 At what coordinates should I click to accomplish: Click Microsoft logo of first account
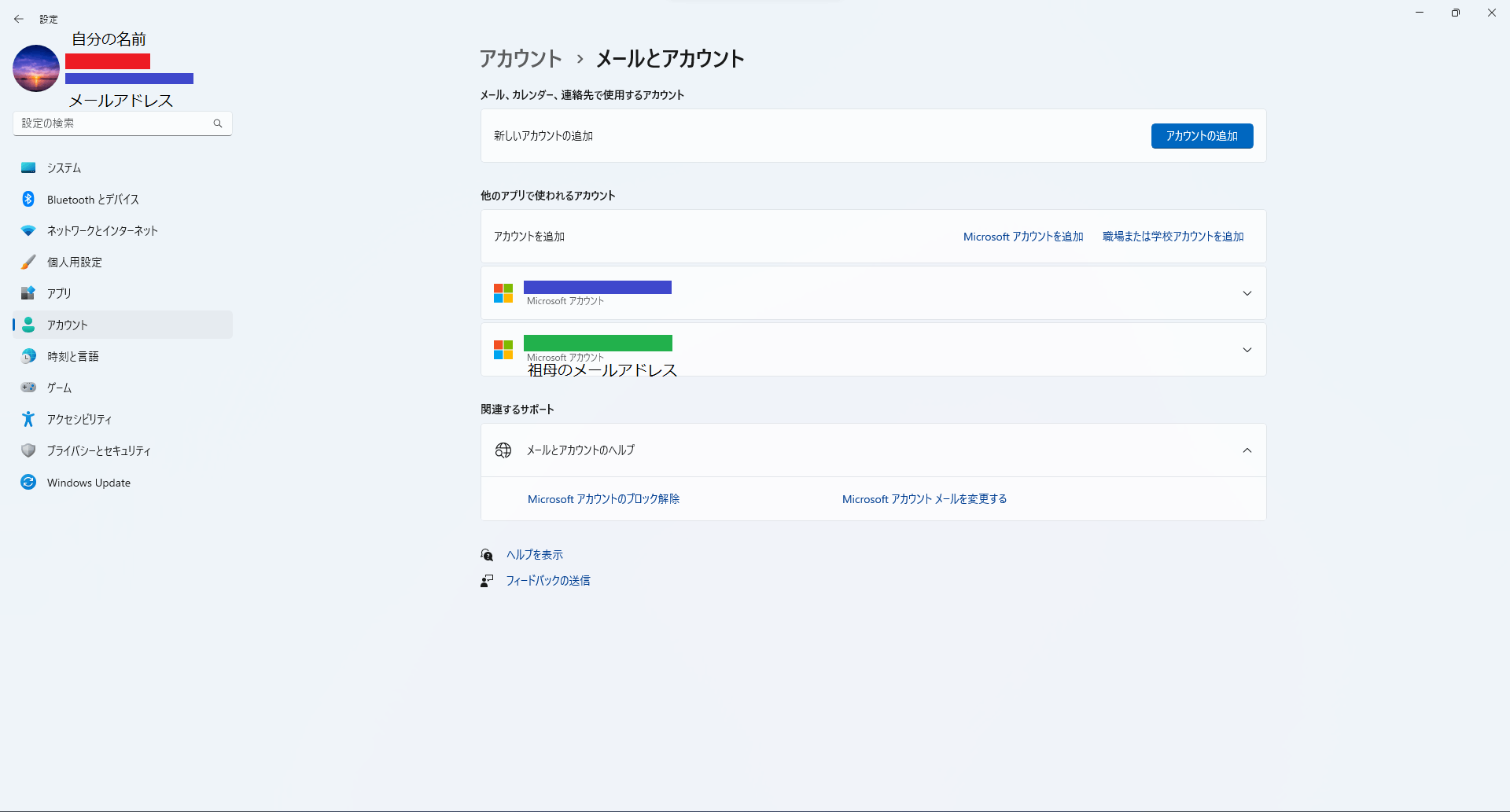503,293
